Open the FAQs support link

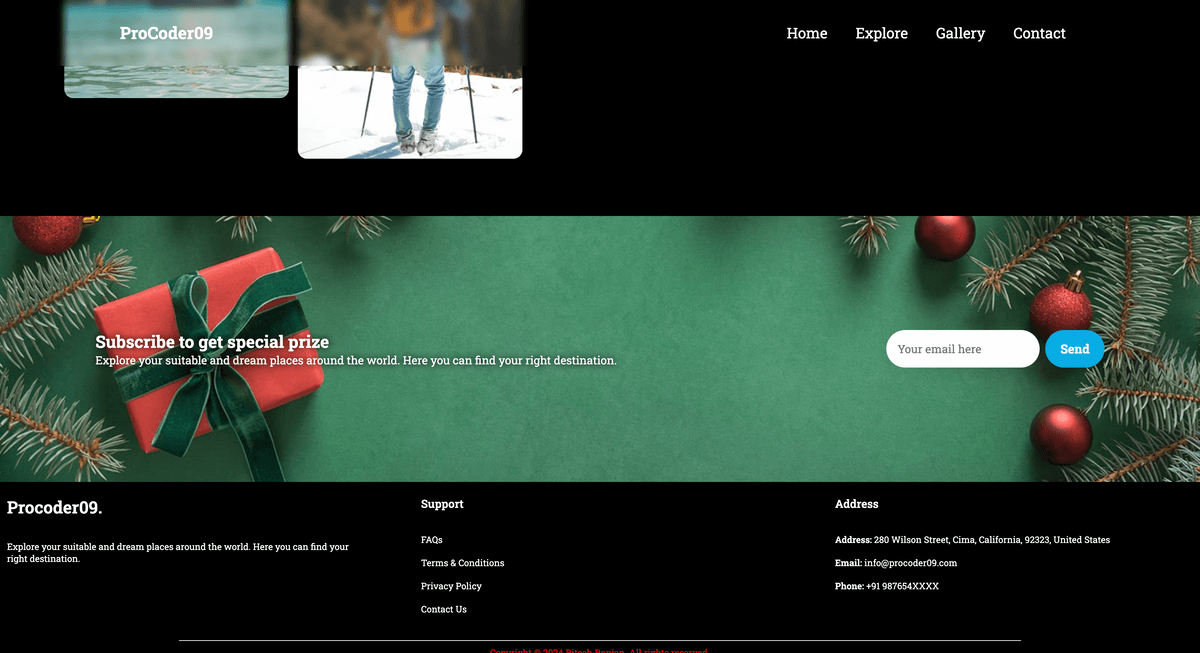click(x=431, y=540)
